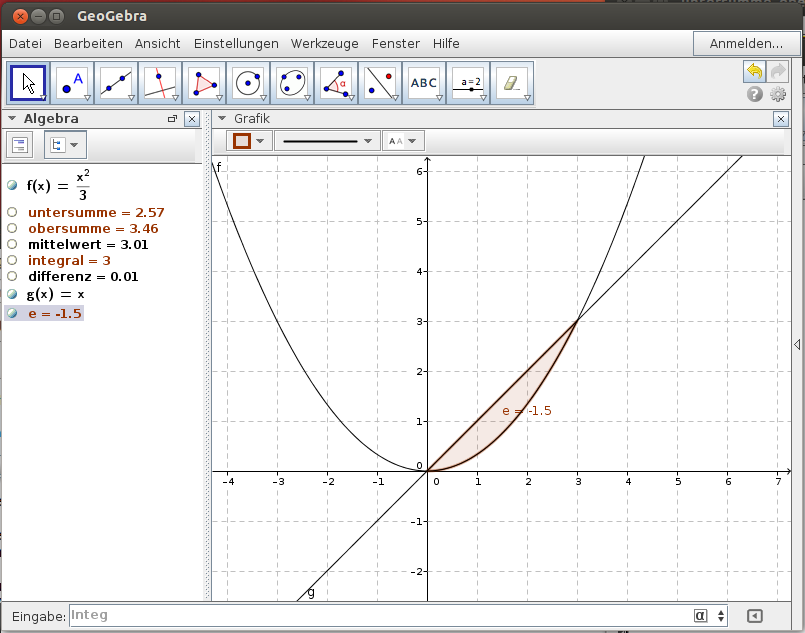Viewport: 805px width, 633px height.
Task: Open the Fenster menu
Action: pos(396,44)
